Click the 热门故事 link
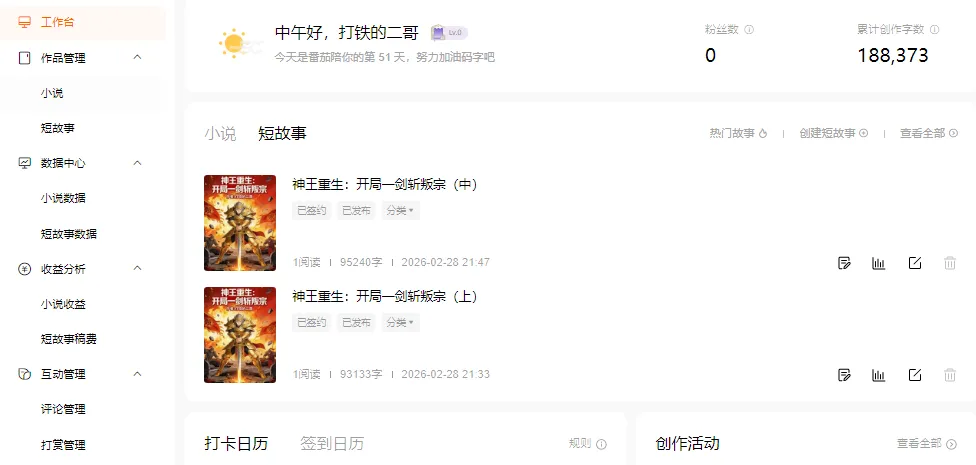Image resolution: width=976 pixels, height=465 pixels. [x=738, y=133]
